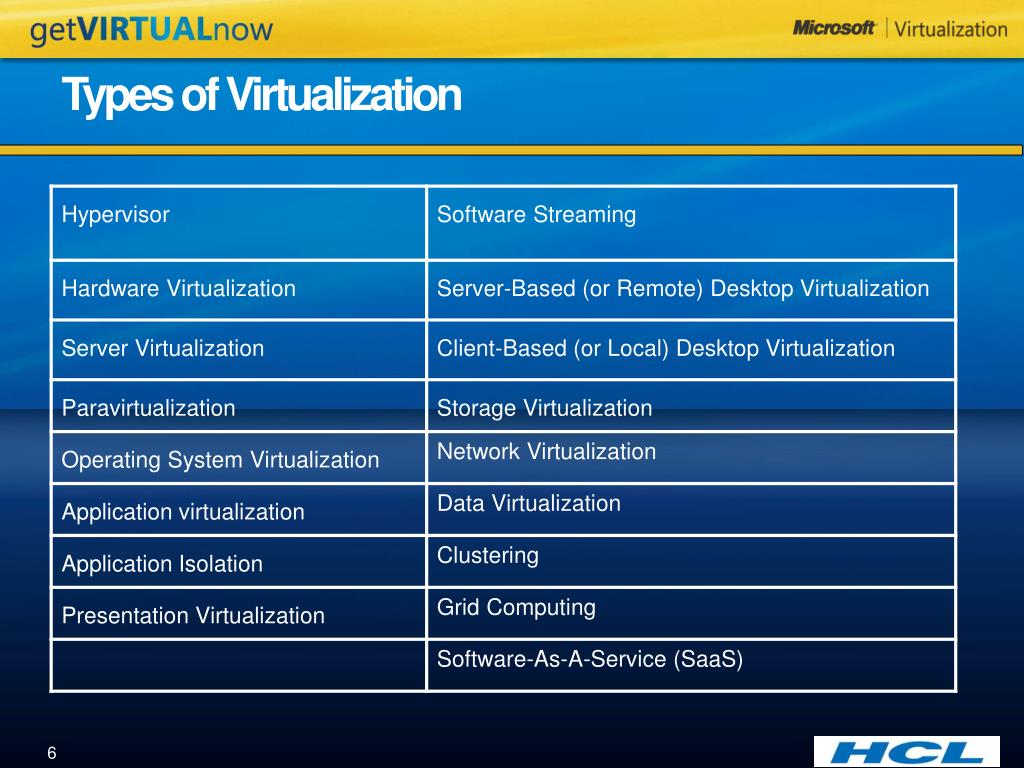Viewport: 1024px width, 768px height.
Task: Click the 'Clustering' cell
Action: (691, 562)
